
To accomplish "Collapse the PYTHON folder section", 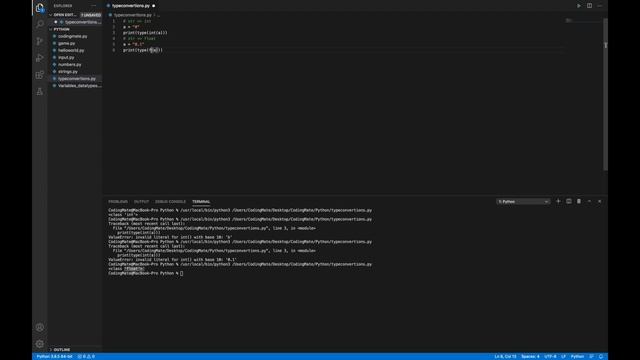I will pos(60,29).
